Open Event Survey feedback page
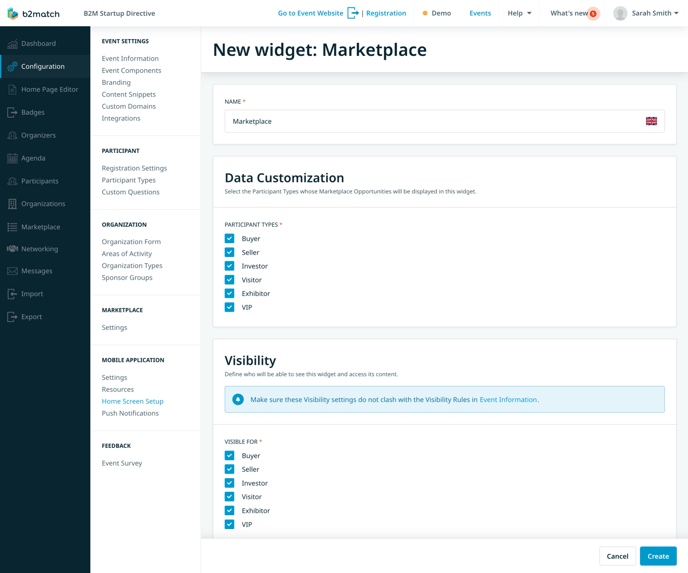 pyautogui.click(x=122, y=463)
